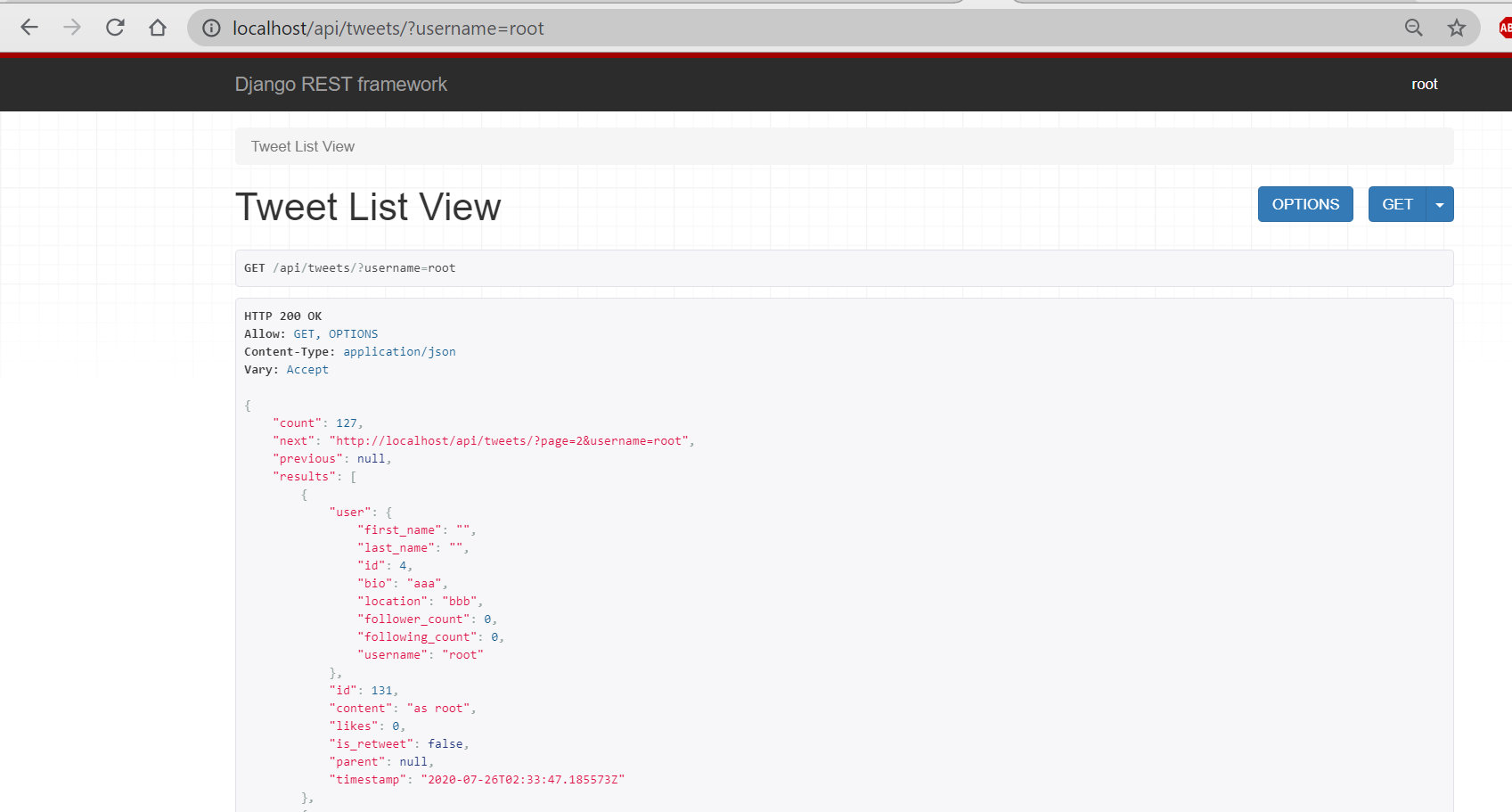The height and width of the screenshot is (812, 1512).
Task: Select the timestamp value 2020-07-26T02:33:47.185573Z
Action: tap(523, 780)
